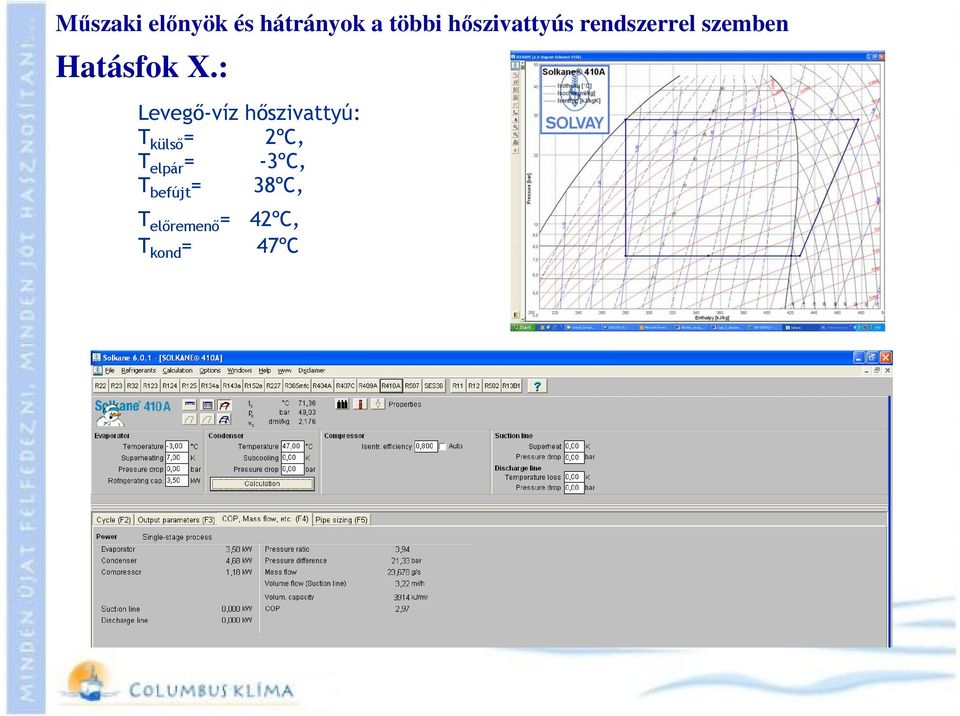Click the first greyed curve icon in lower row
This screenshot has height=716, width=960.
coord(190,419)
